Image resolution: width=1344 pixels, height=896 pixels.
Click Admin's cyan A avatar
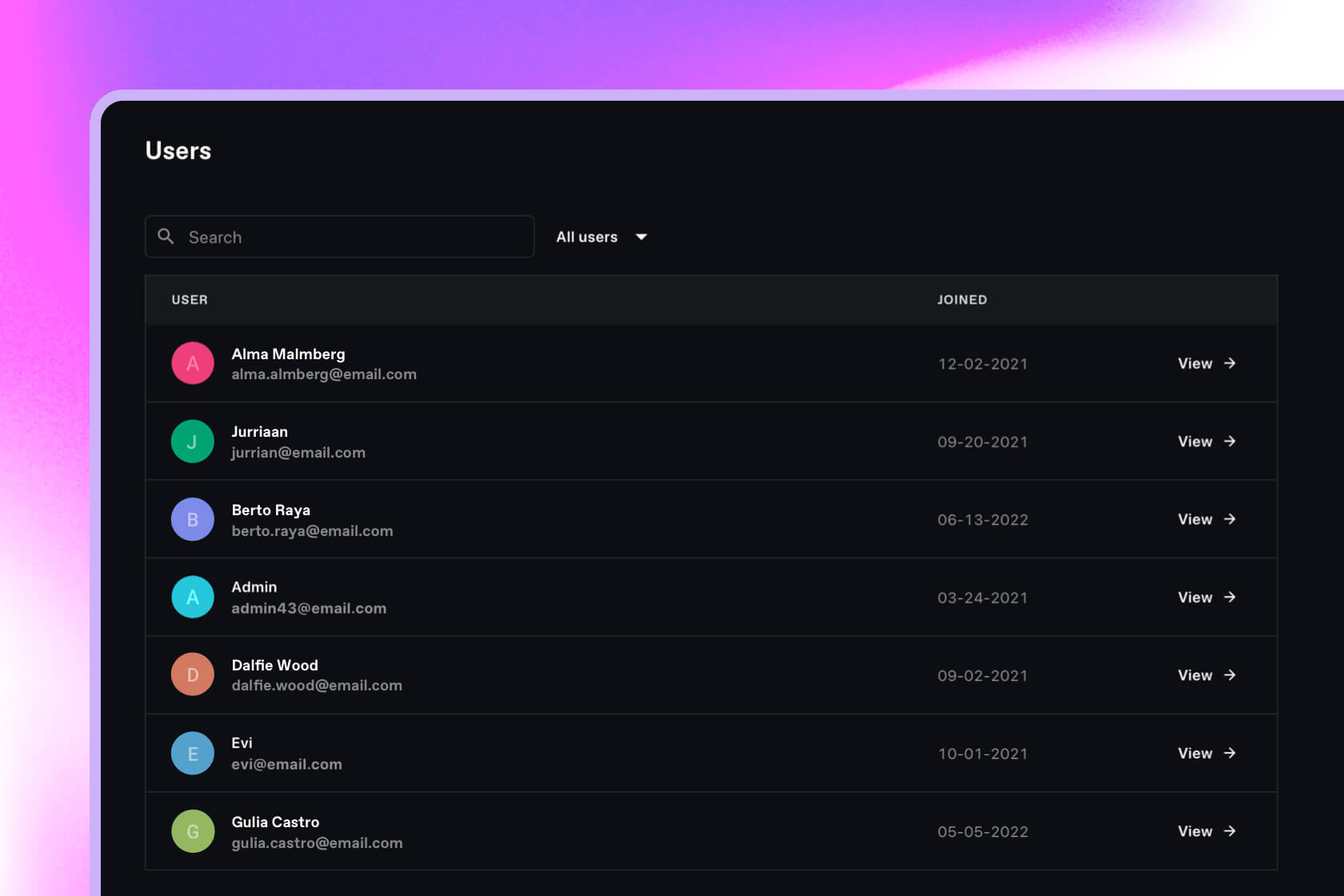click(193, 597)
